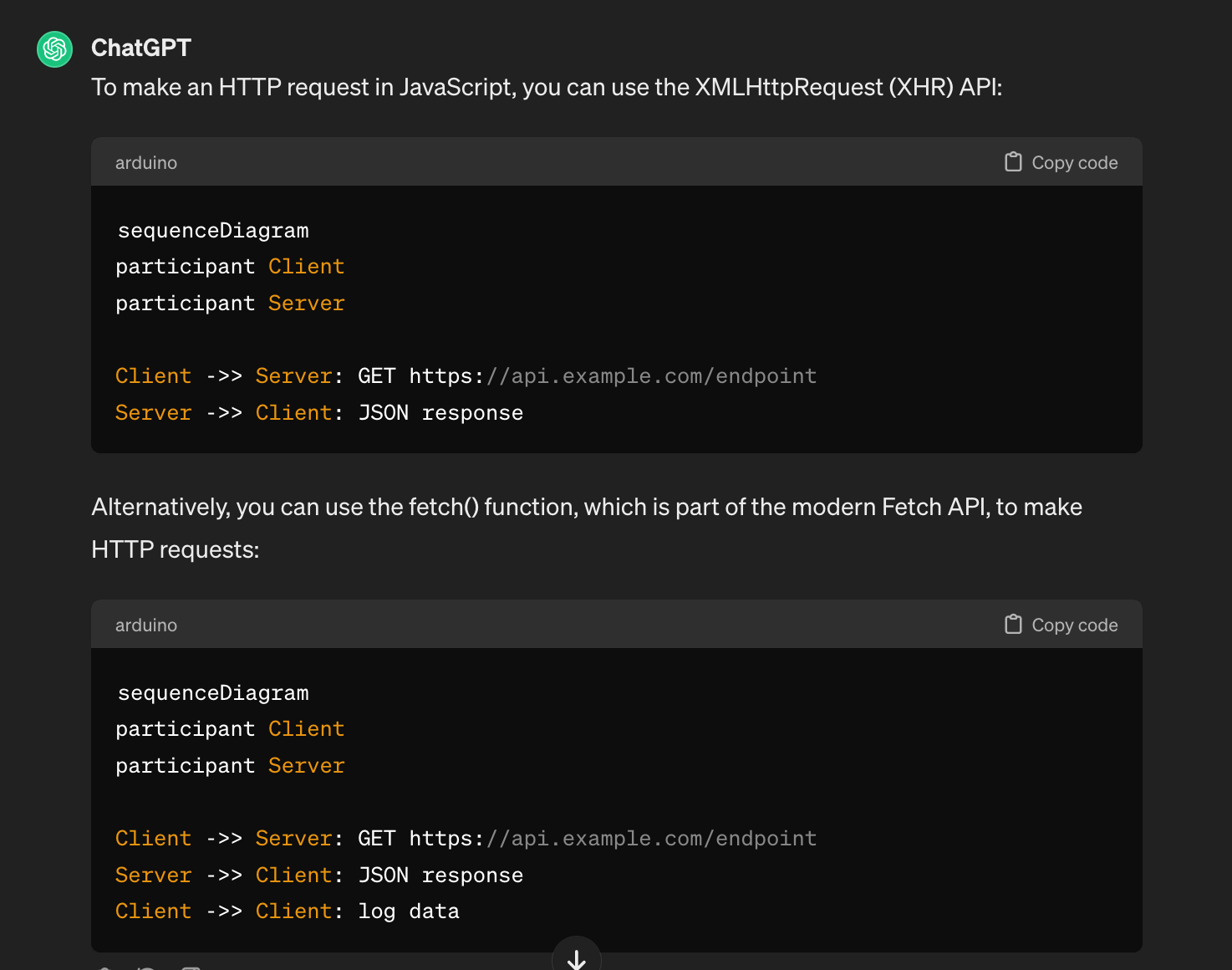
Task: Click the ChatGPT name heading
Action: coord(141,48)
